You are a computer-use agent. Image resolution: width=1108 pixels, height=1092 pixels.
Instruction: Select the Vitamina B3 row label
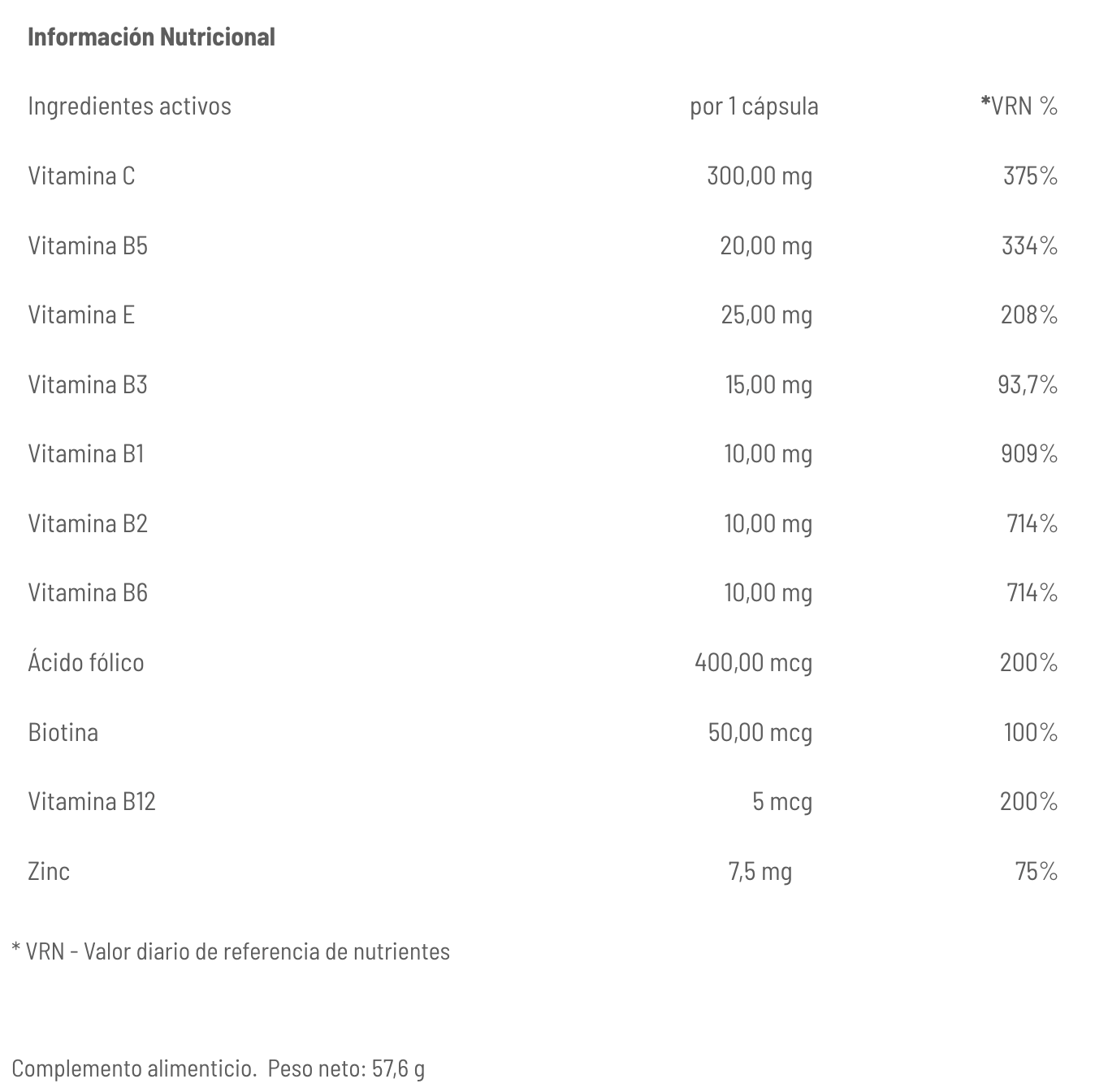(88, 384)
